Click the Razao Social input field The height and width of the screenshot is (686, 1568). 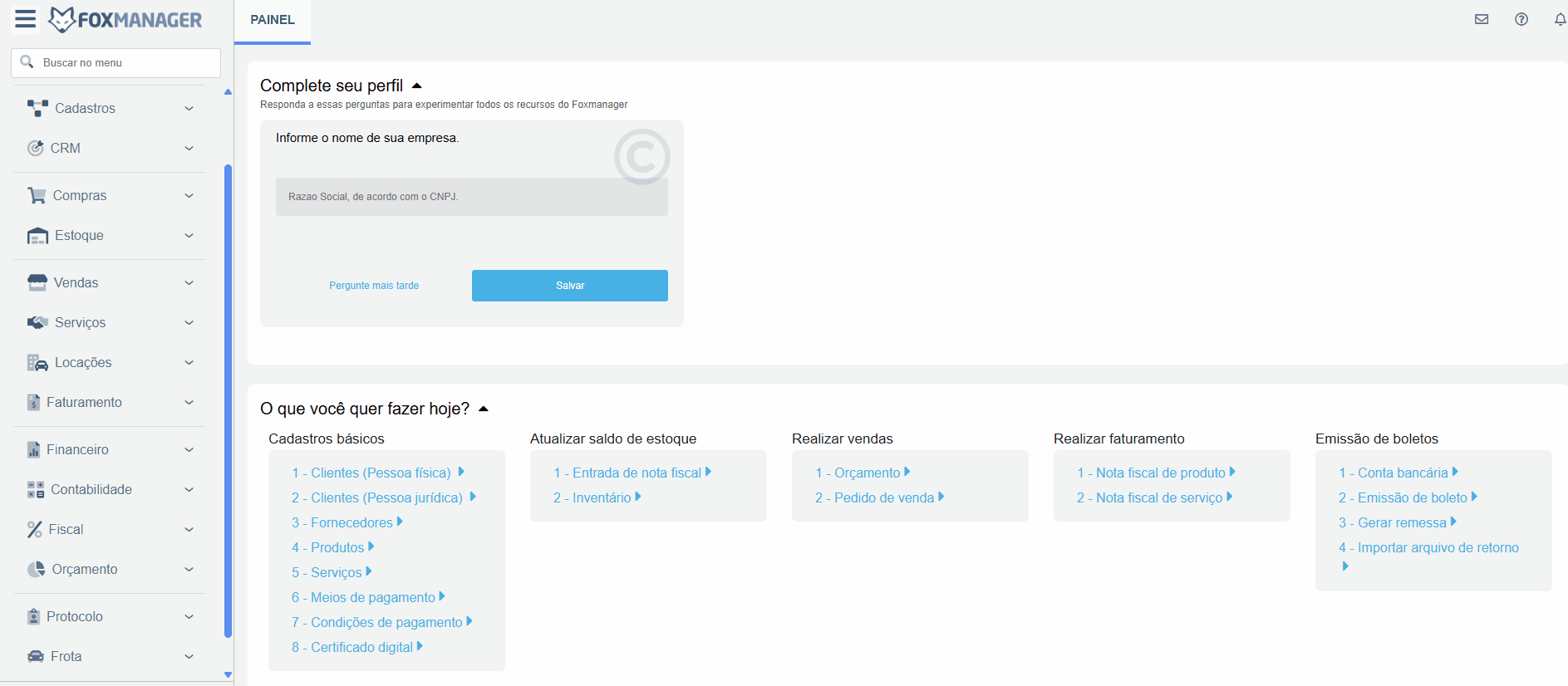tap(471, 197)
